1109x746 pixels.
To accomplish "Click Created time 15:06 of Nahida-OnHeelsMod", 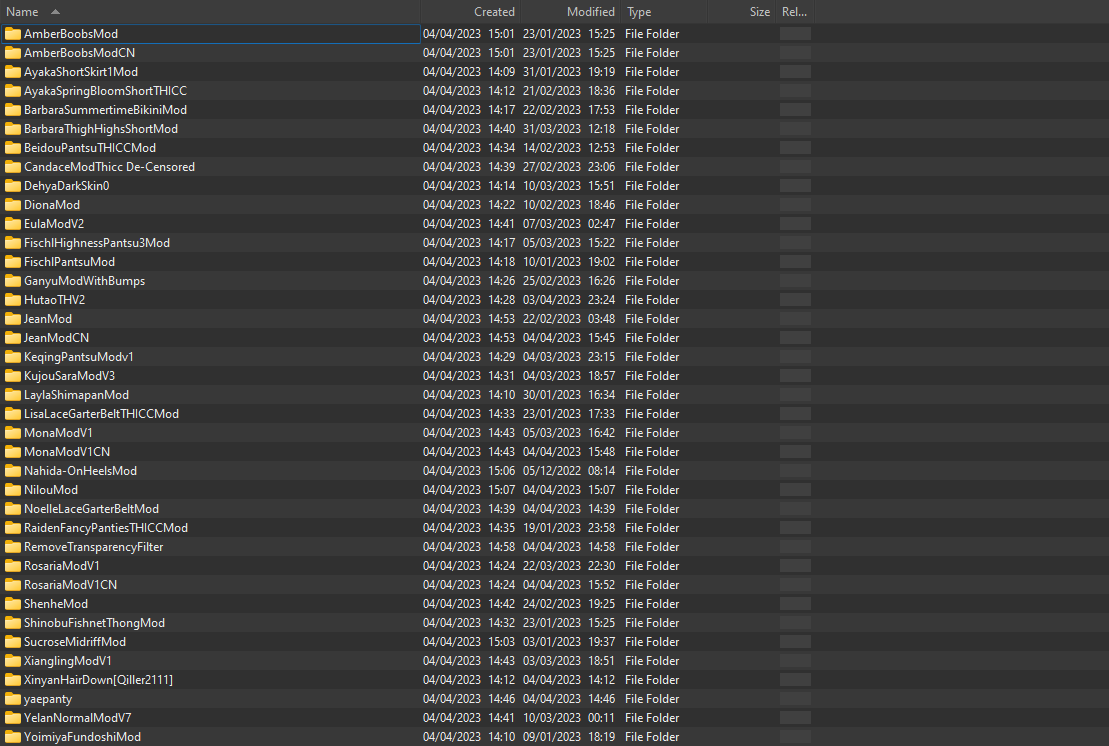I will pos(501,471).
